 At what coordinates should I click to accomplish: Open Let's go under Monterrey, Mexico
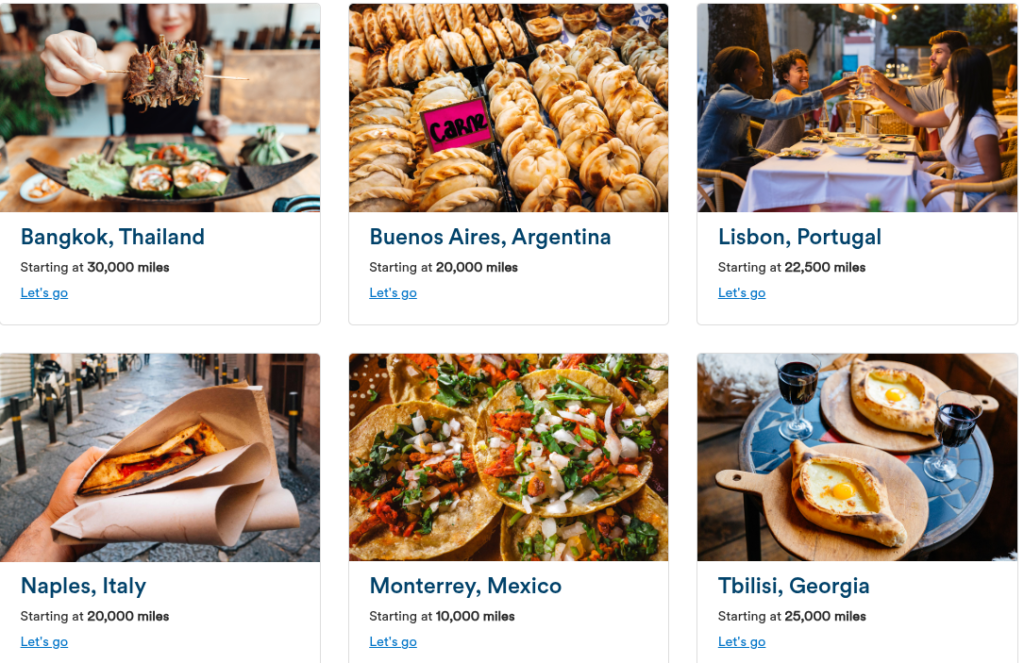point(392,641)
